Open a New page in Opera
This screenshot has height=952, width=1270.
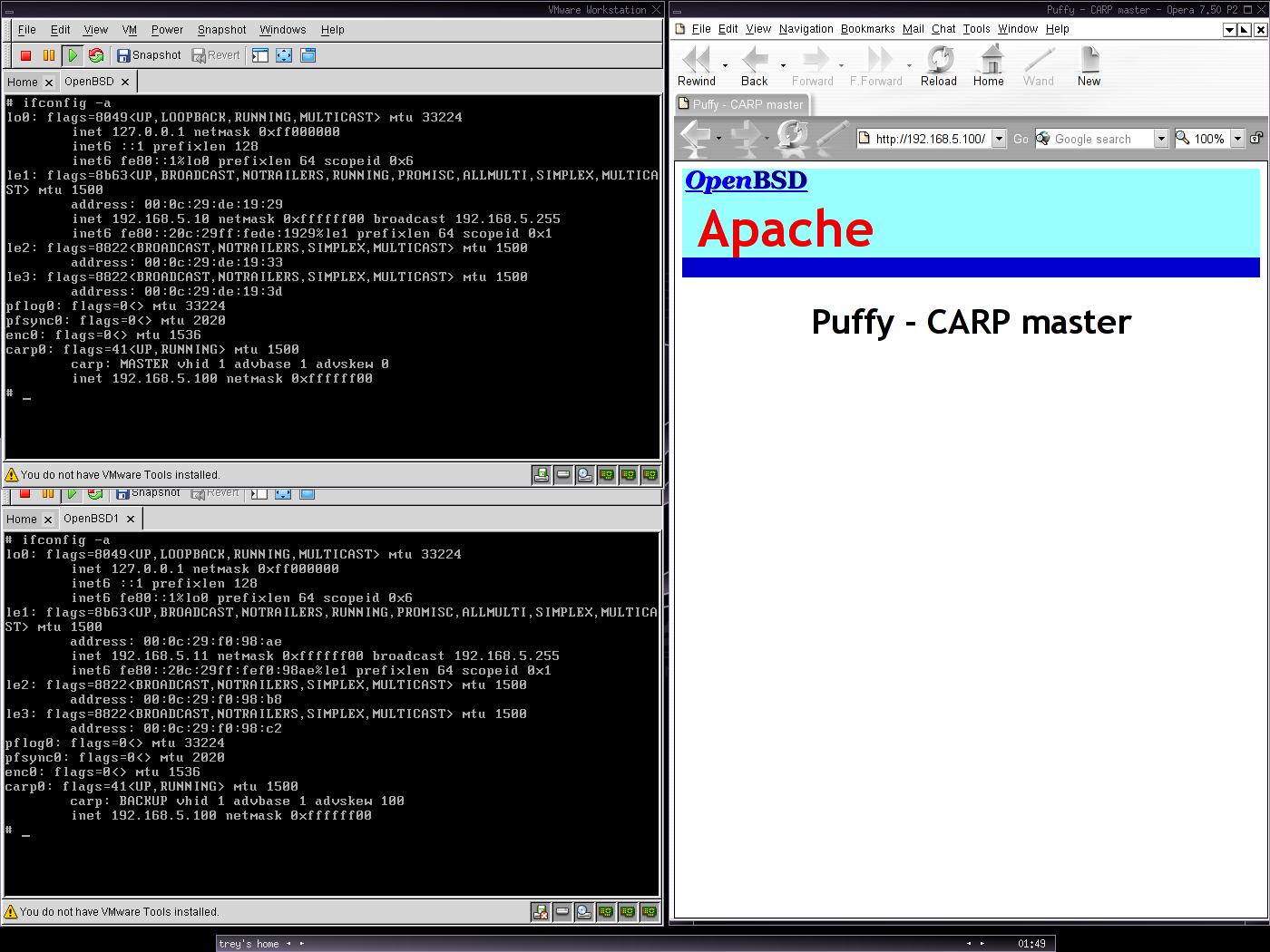pos(1089,66)
